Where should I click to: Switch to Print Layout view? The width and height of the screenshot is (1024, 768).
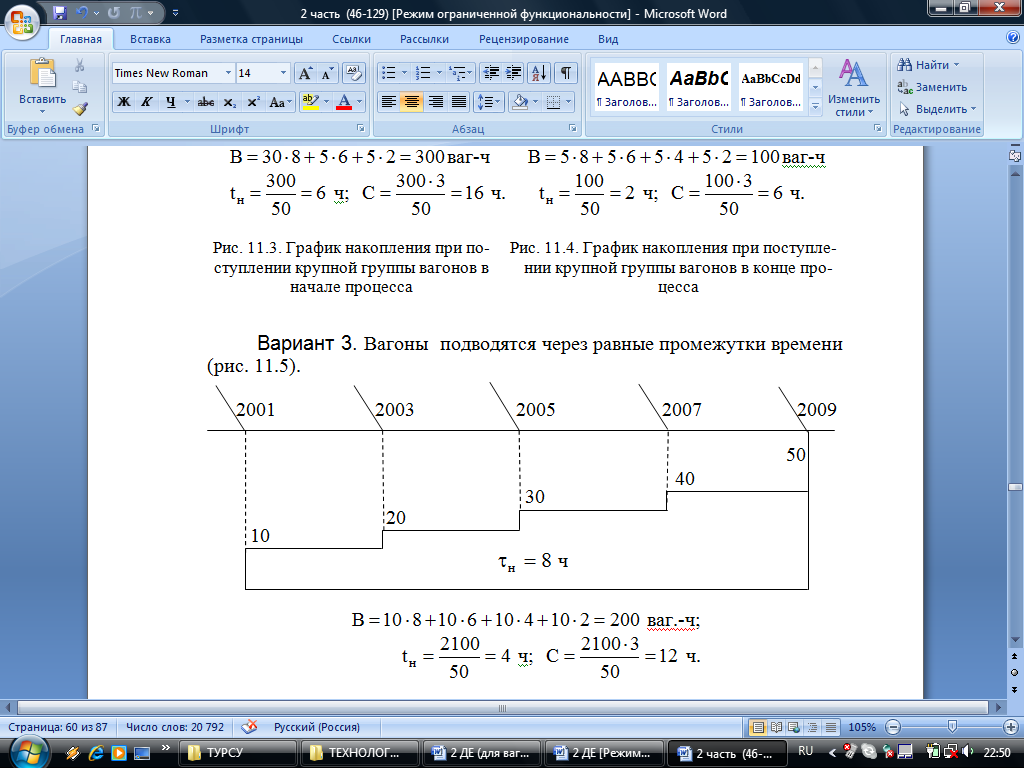[x=758, y=727]
